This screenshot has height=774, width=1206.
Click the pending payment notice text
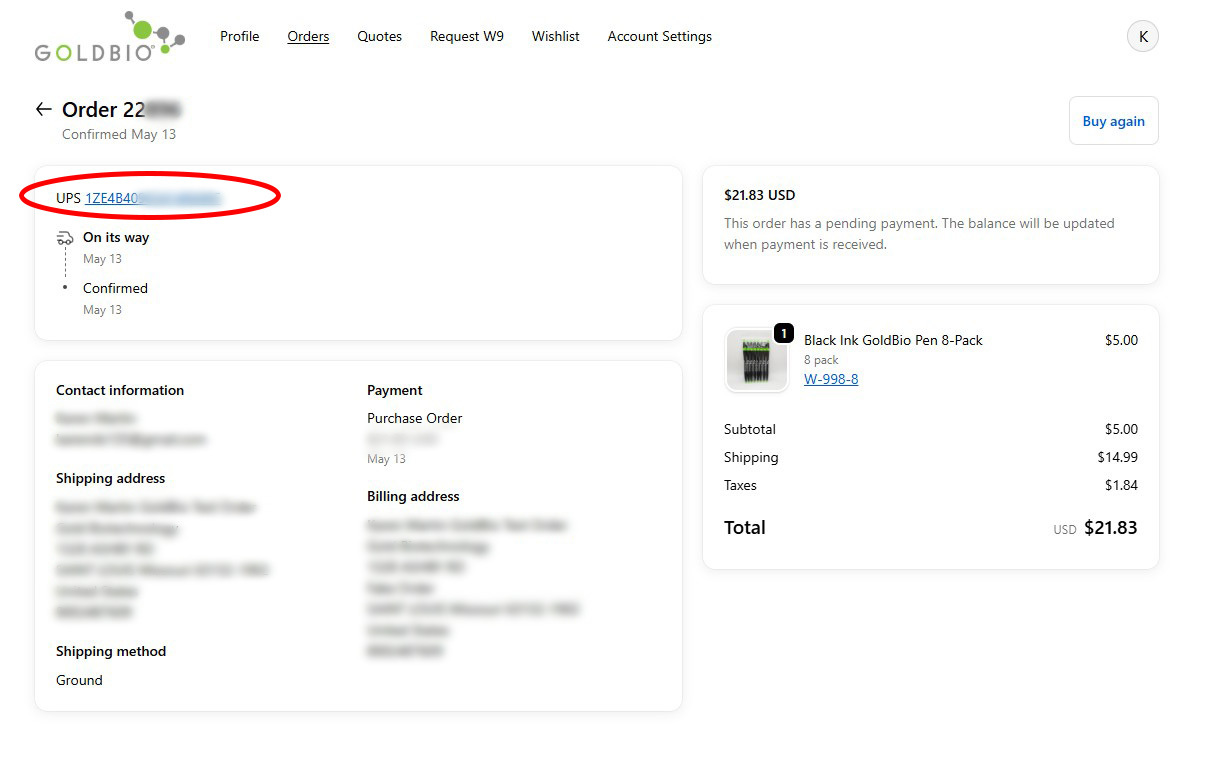(919, 233)
